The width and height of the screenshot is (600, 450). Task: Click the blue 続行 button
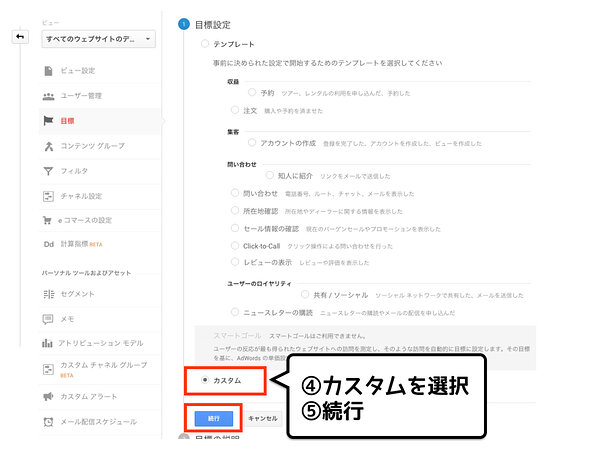point(214,419)
